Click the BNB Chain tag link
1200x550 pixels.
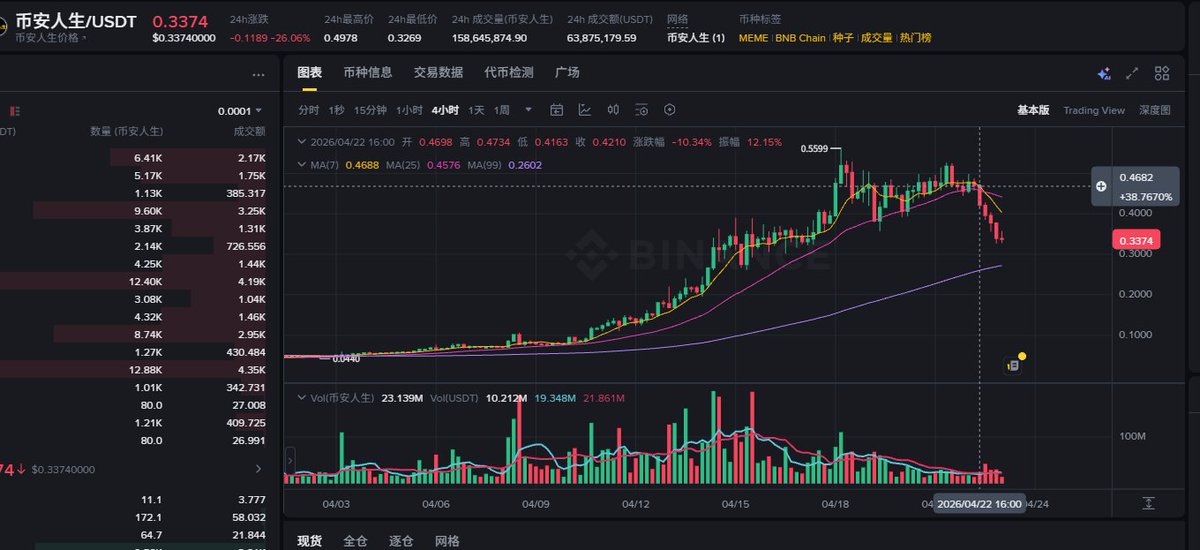coord(800,38)
